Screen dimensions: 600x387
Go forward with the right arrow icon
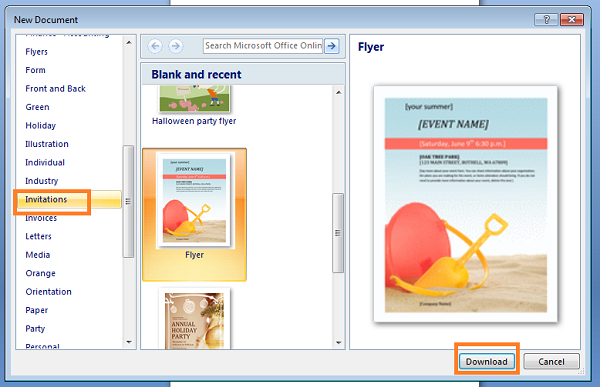pyautogui.click(x=176, y=46)
